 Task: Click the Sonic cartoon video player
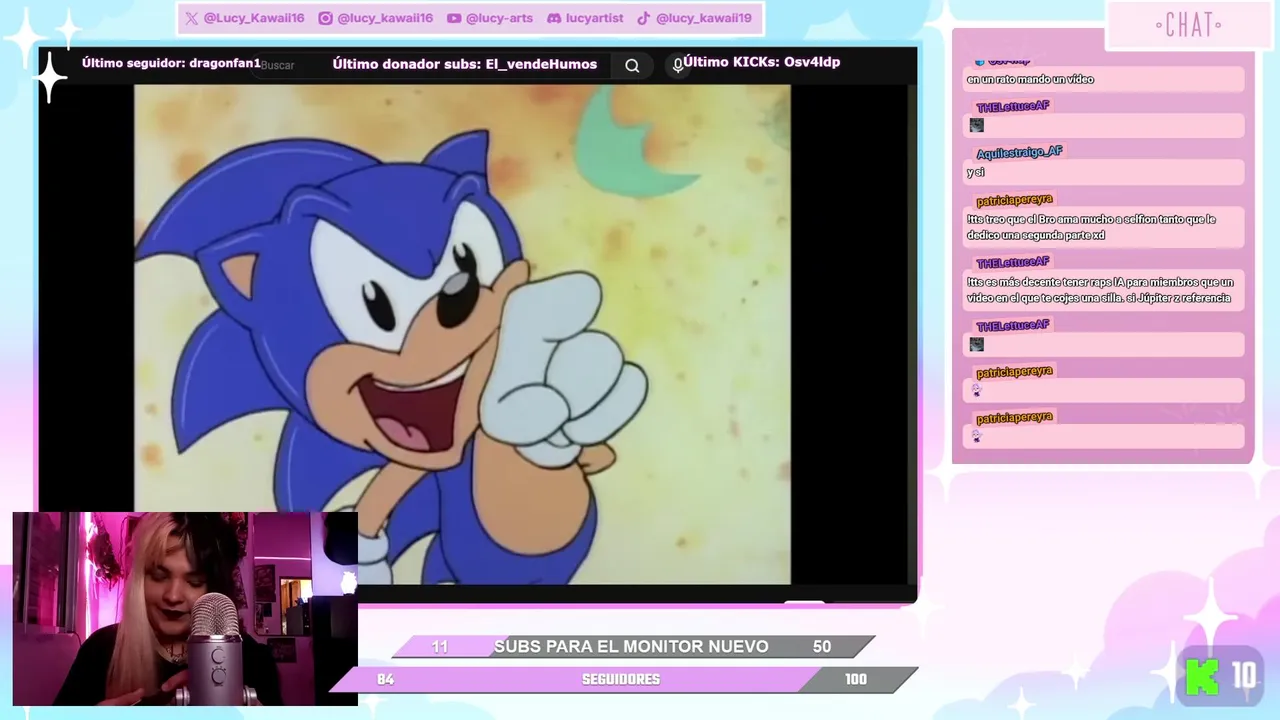click(462, 334)
